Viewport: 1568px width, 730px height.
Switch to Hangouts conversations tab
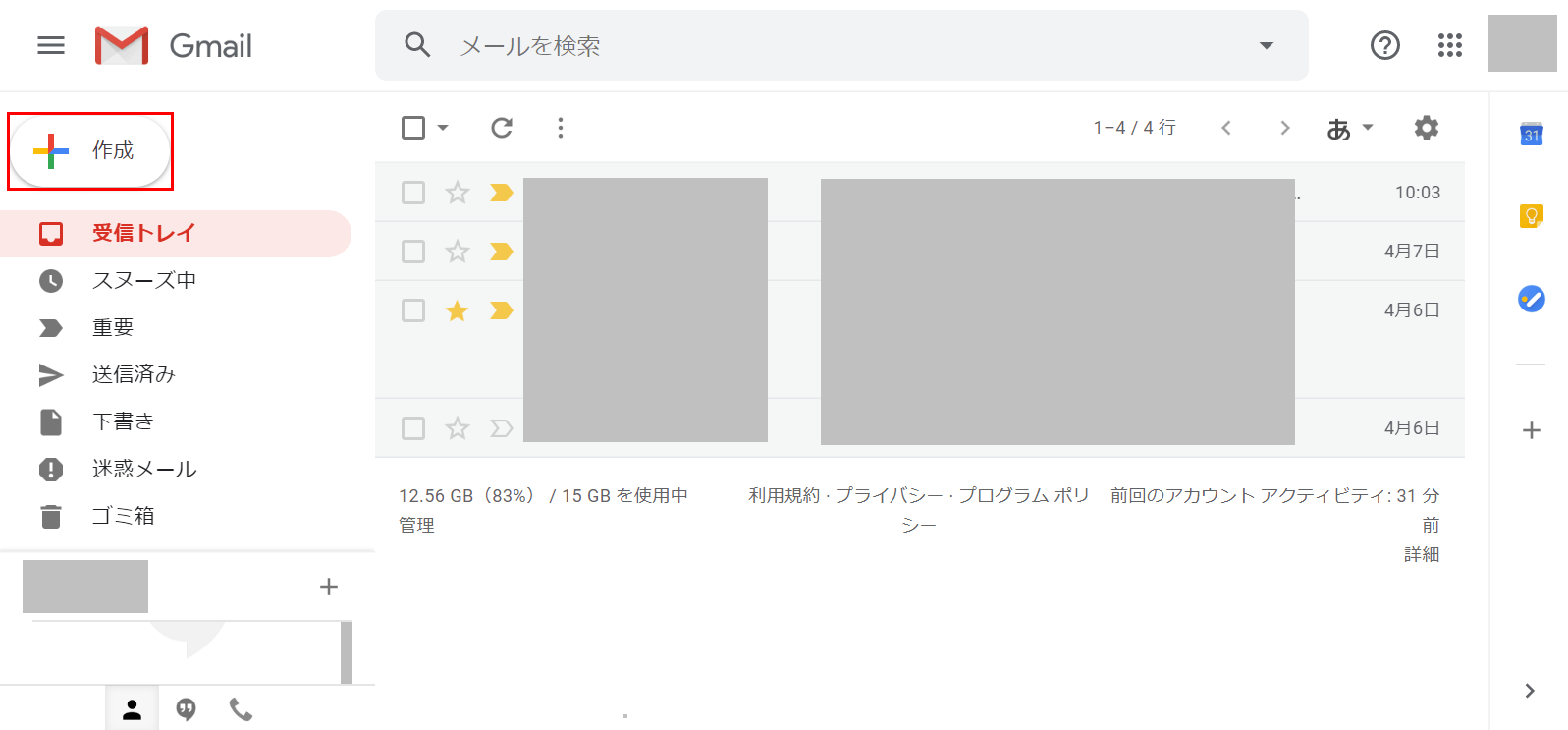tap(186, 708)
